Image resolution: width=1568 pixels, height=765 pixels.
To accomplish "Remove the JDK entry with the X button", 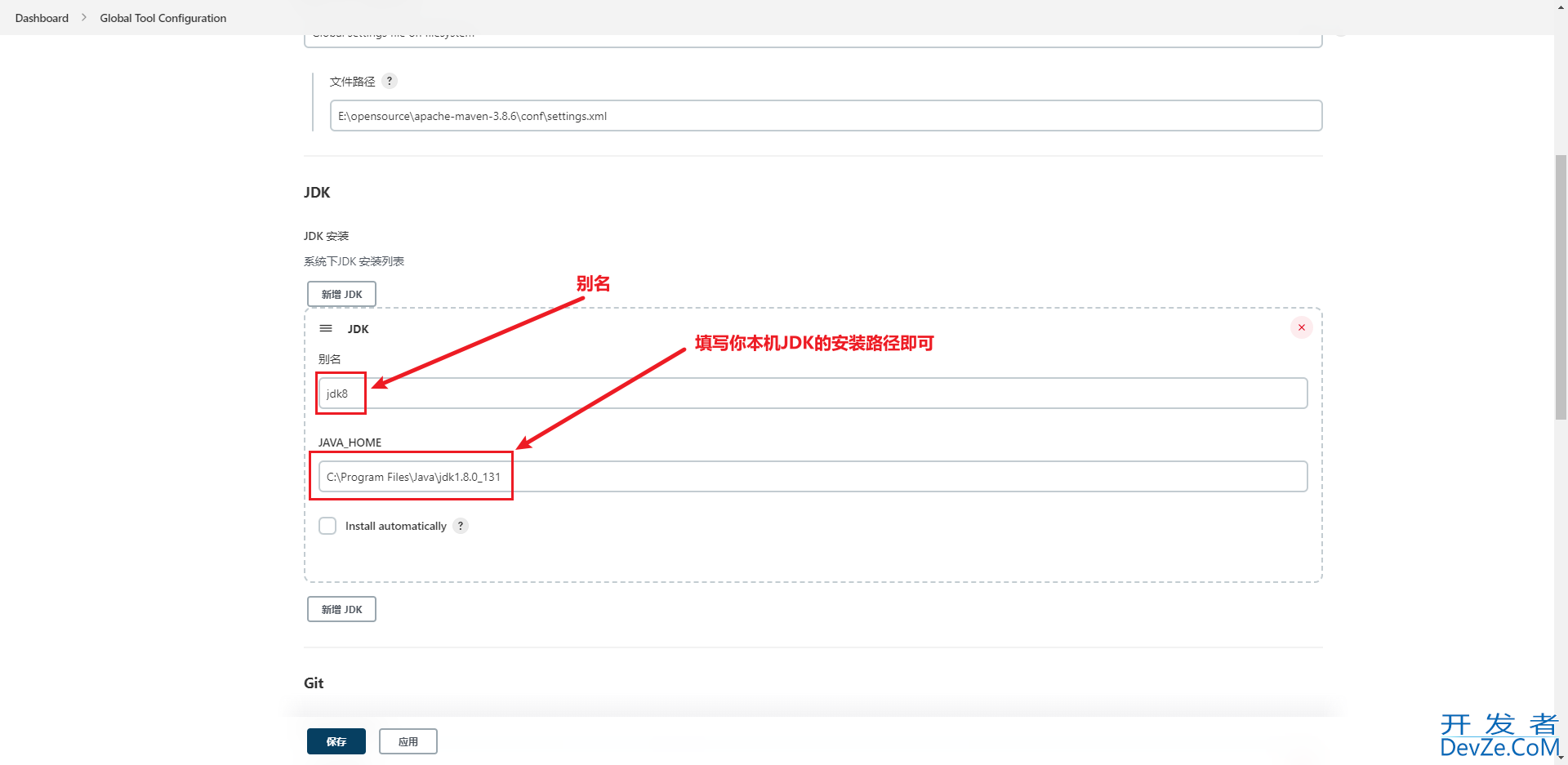I will 1302,327.
